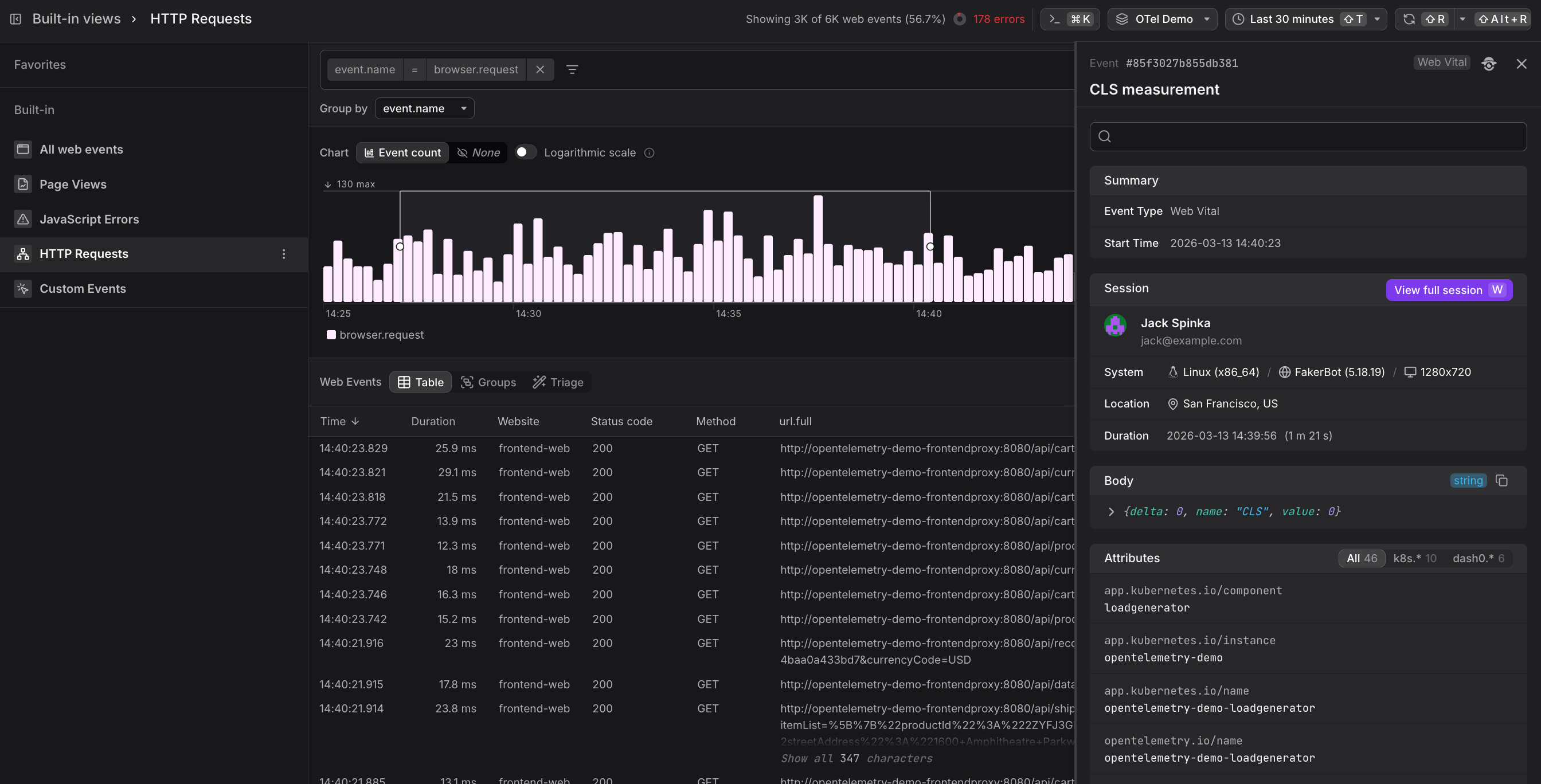Expand the Body JSON with the chevron
The height and width of the screenshot is (784, 1541).
tap(1111, 511)
